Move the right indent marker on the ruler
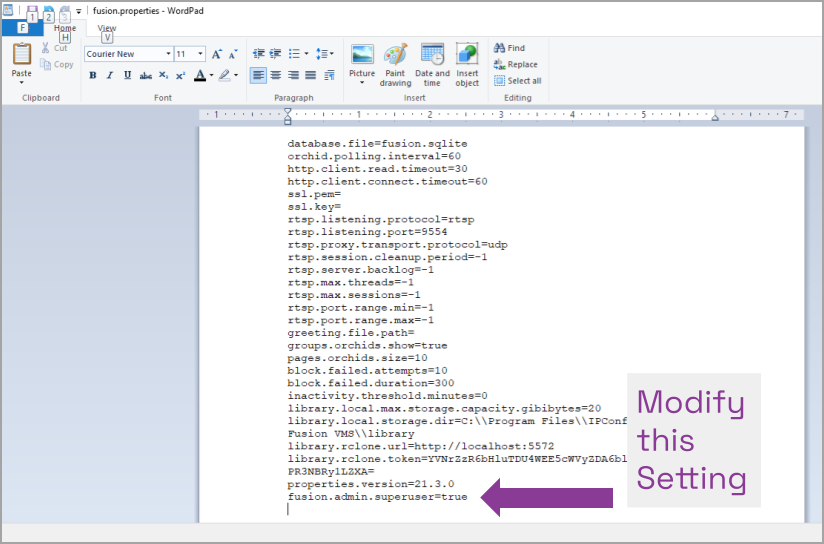Viewport: 824px width, 544px height. (x=715, y=118)
